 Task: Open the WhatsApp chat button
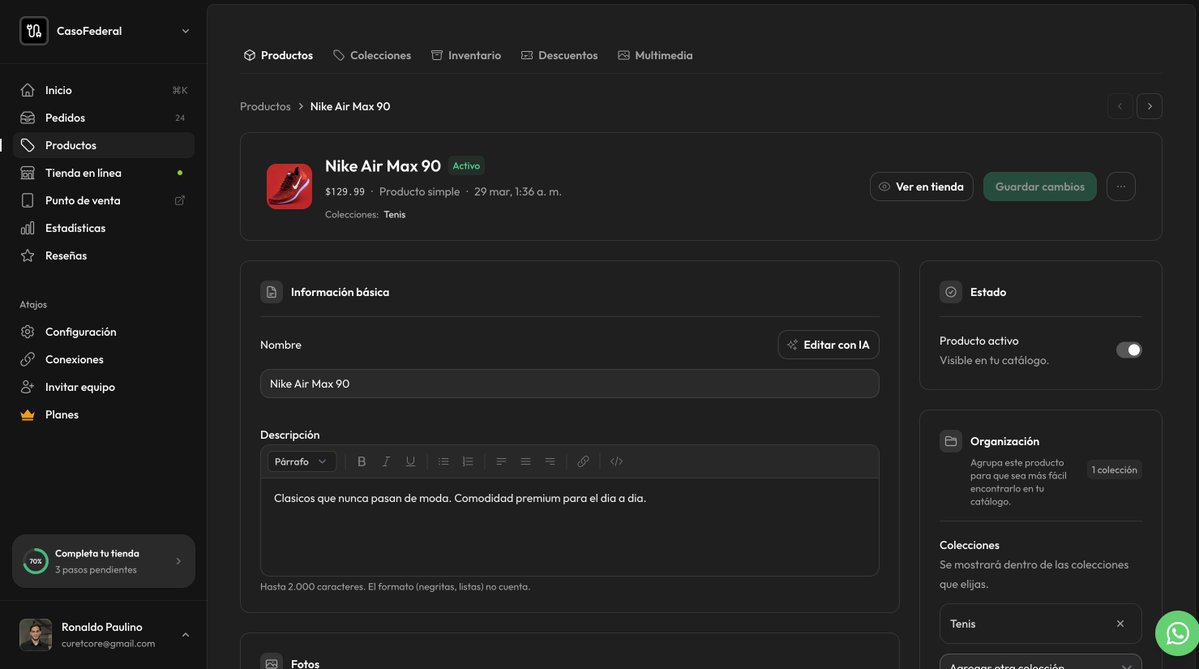(1178, 633)
